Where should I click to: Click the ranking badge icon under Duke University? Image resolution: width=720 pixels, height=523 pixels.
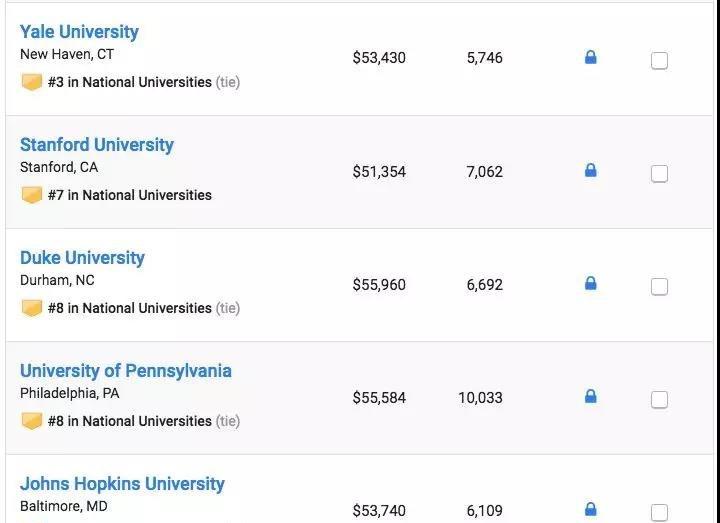[32, 308]
